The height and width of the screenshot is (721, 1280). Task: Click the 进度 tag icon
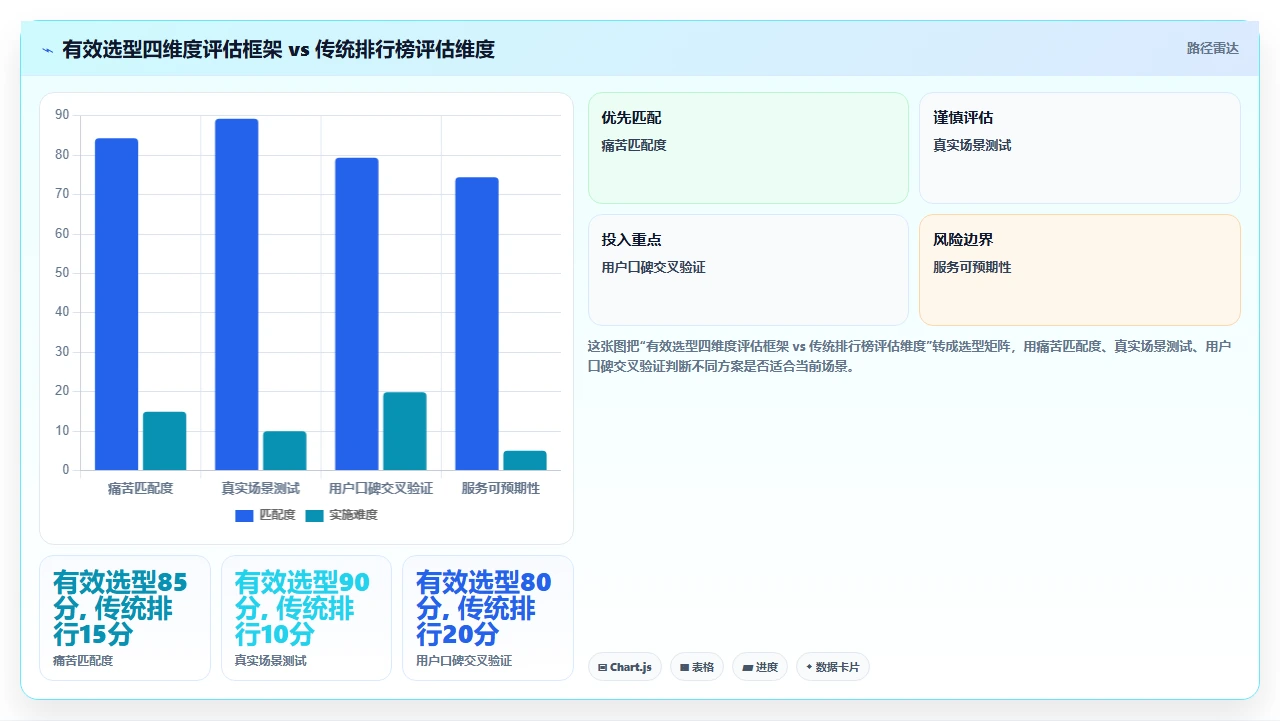tap(747, 667)
